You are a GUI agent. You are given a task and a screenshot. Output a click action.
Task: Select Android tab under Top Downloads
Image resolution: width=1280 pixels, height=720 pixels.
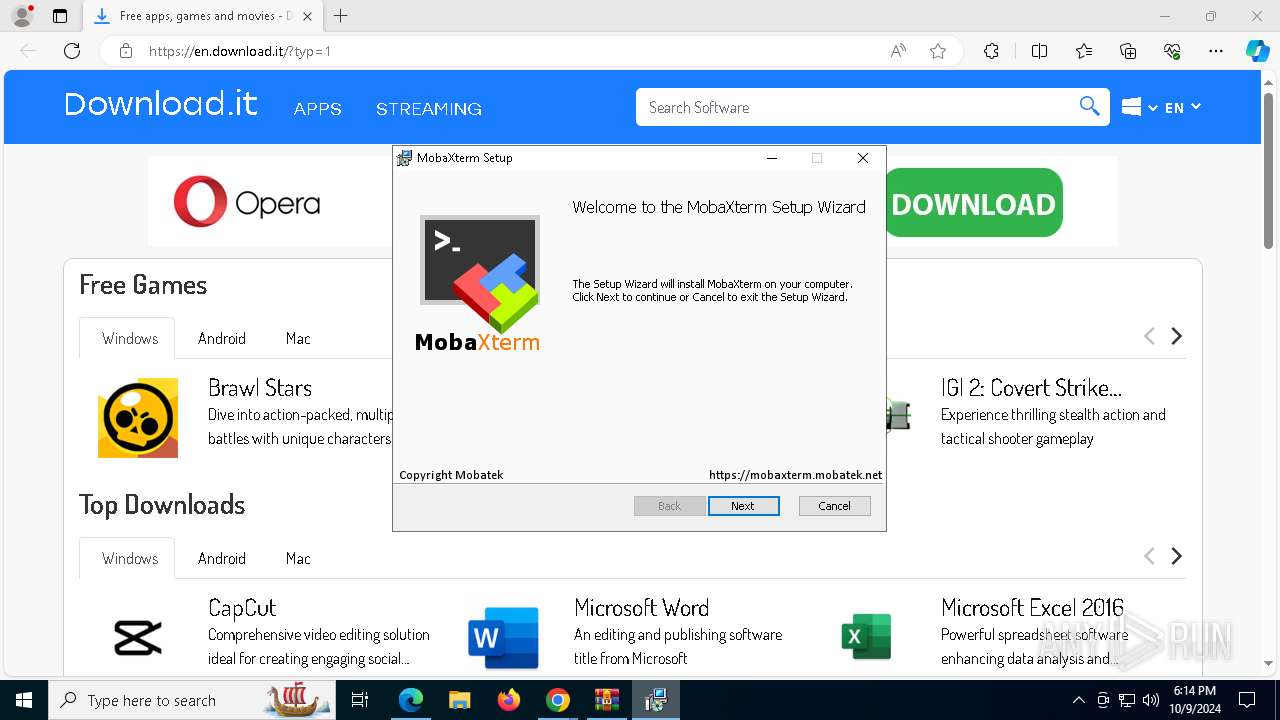pyautogui.click(x=222, y=558)
